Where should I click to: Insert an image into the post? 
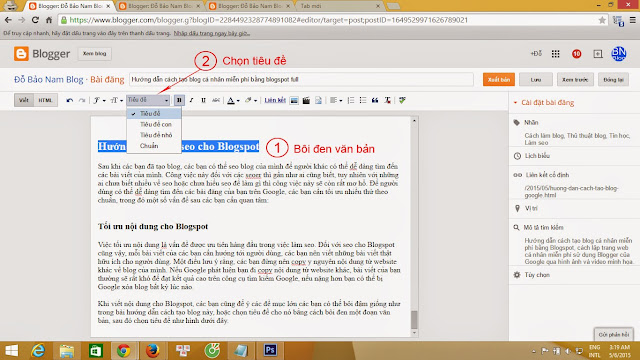pos(294,100)
